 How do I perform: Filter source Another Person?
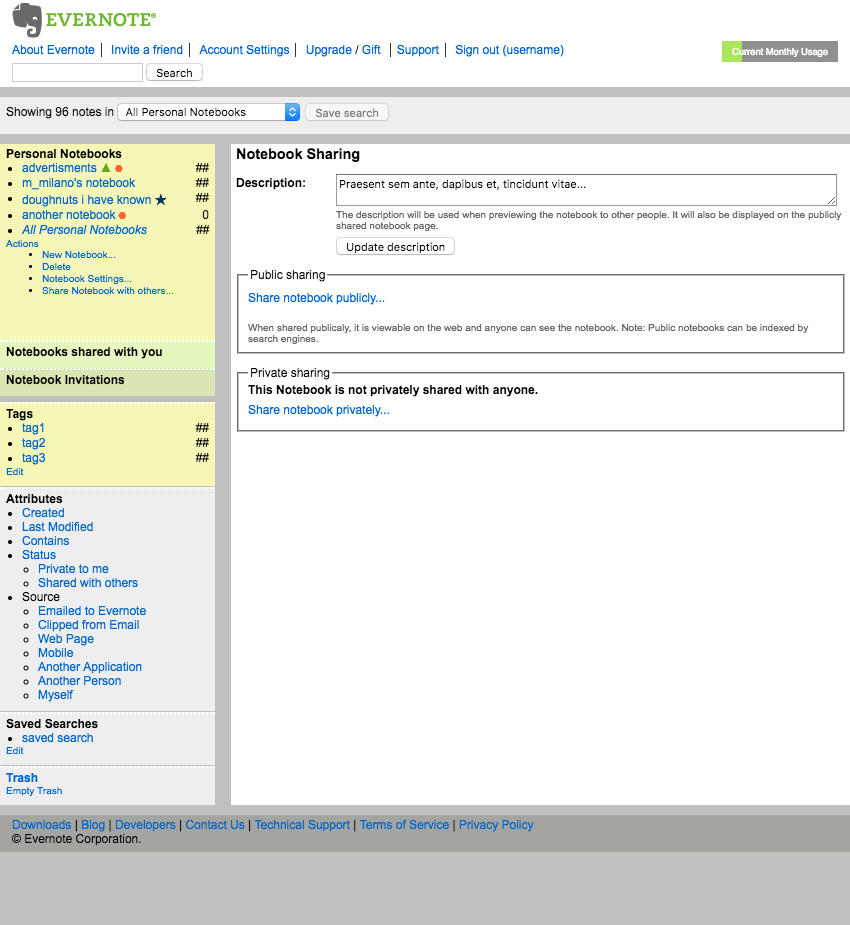point(80,681)
